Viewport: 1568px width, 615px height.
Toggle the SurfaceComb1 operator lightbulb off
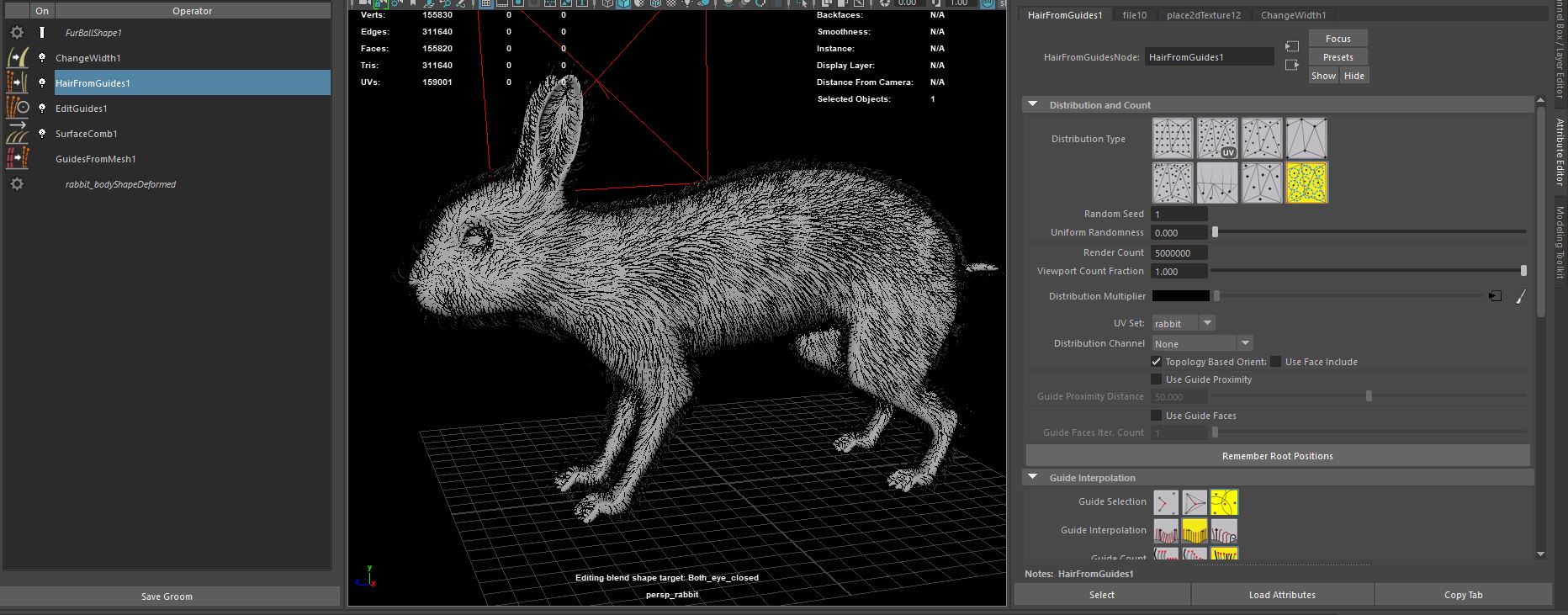pos(42,134)
